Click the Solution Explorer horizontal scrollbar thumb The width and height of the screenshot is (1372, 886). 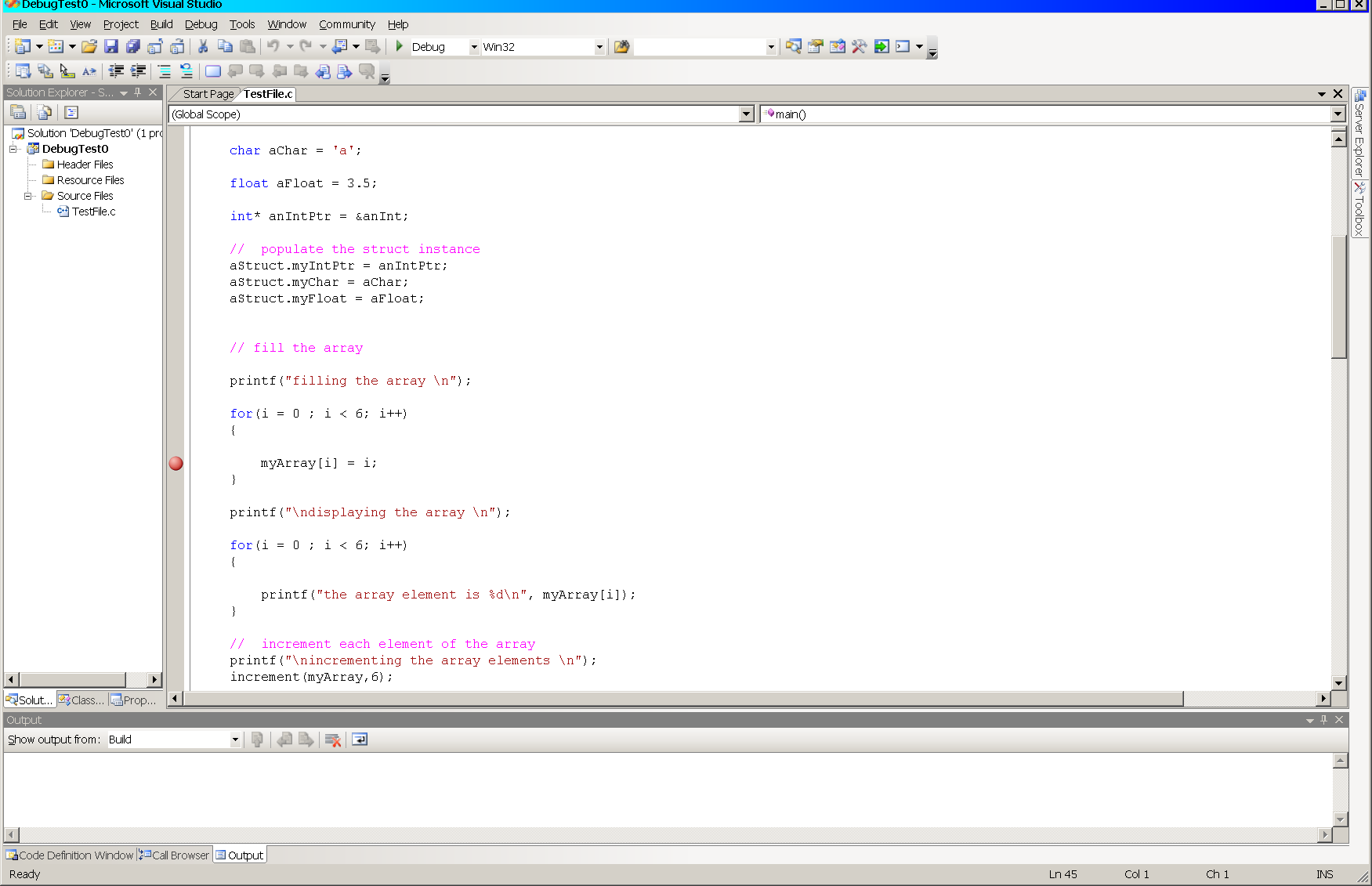(72, 679)
